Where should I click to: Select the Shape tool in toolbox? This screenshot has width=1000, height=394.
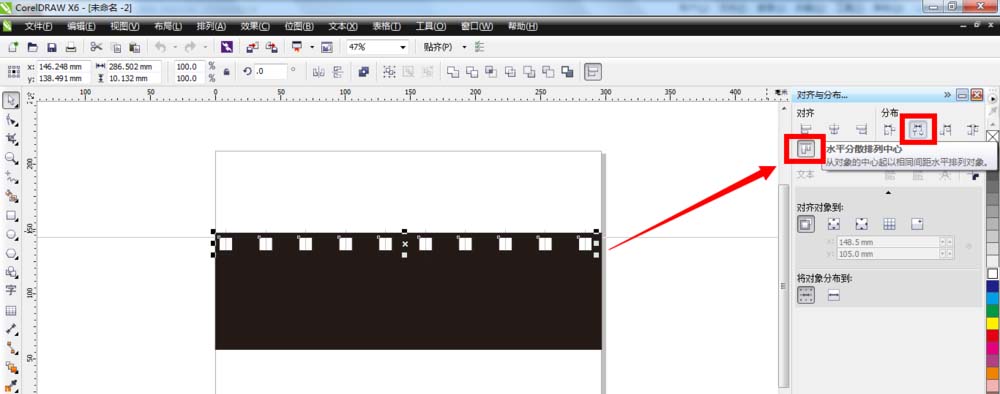[11, 120]
